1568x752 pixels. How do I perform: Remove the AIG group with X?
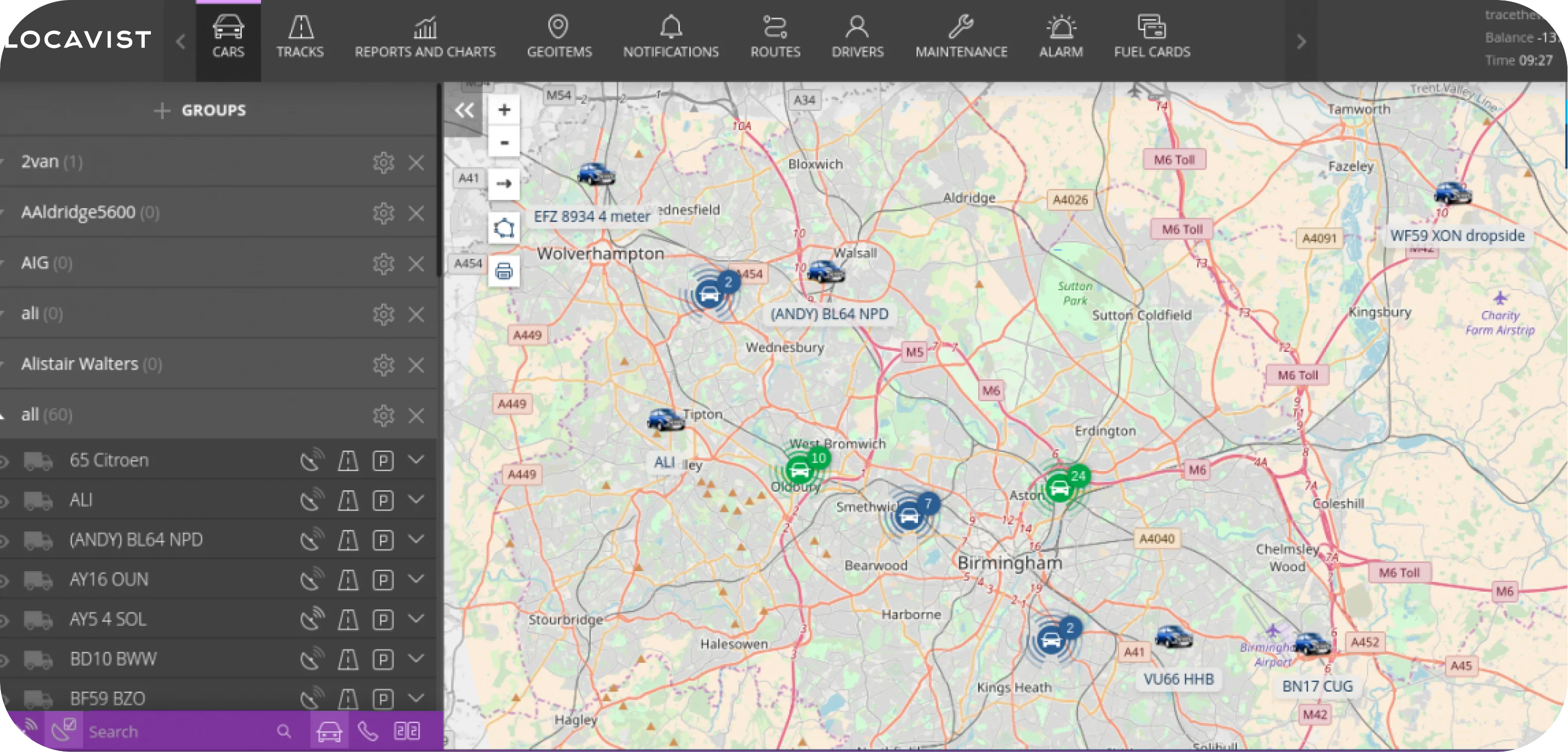pos(416,264)
